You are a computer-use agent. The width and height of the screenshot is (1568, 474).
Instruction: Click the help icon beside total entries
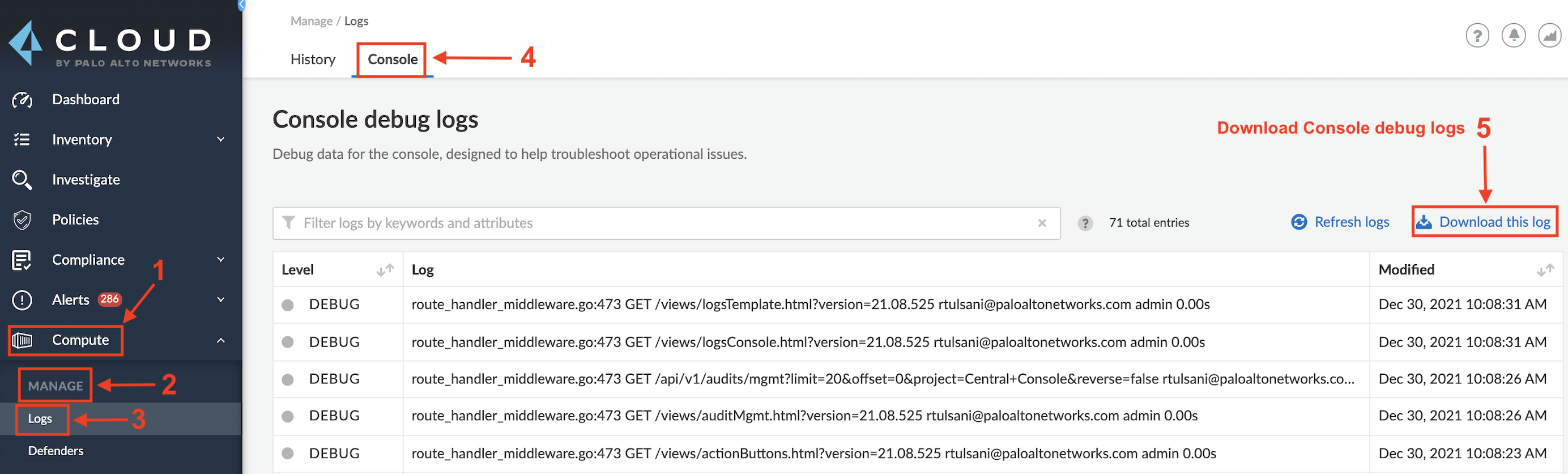tap(1085, 223)
